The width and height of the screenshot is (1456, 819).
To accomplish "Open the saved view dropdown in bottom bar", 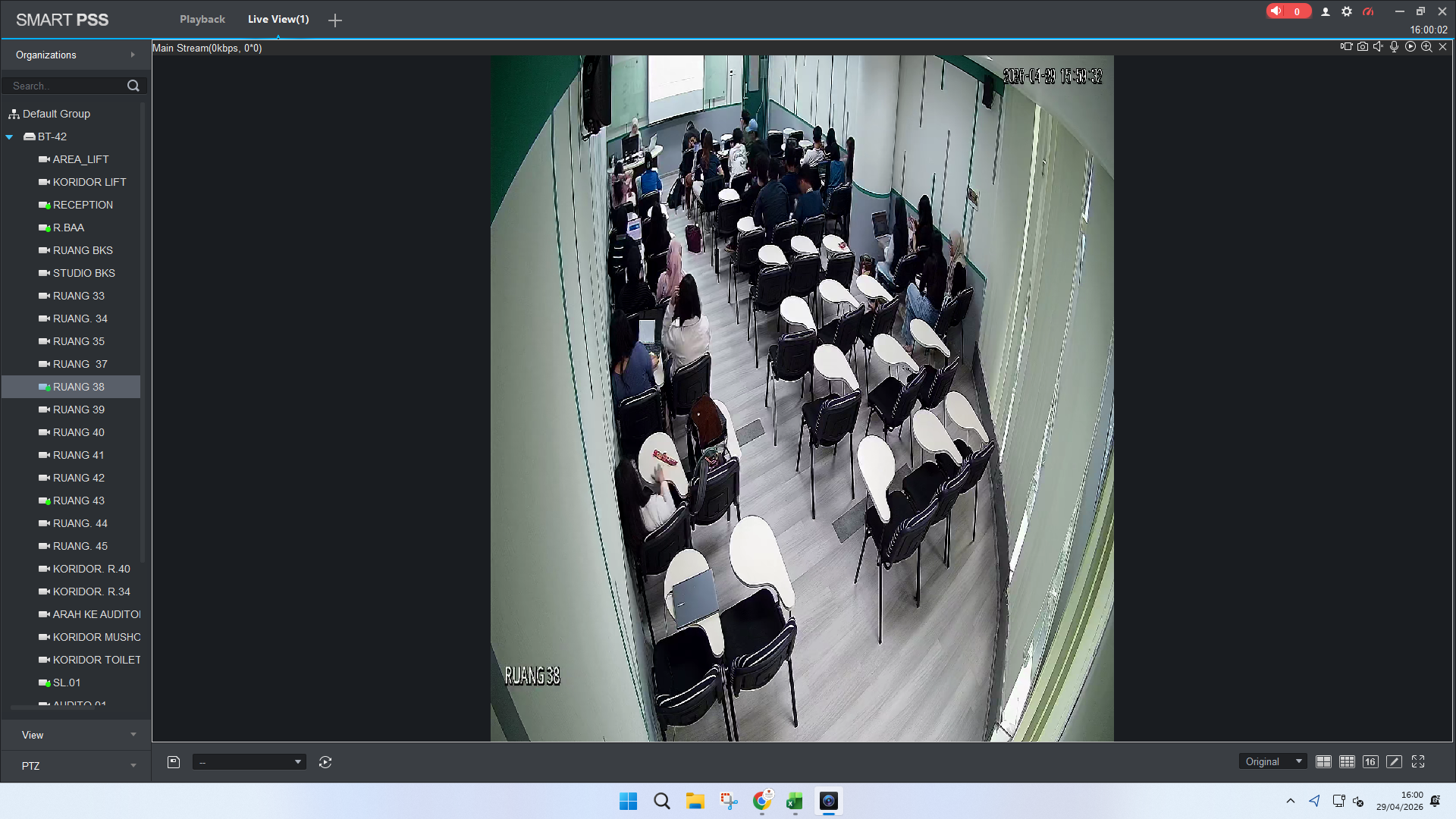I will (249, 762).
